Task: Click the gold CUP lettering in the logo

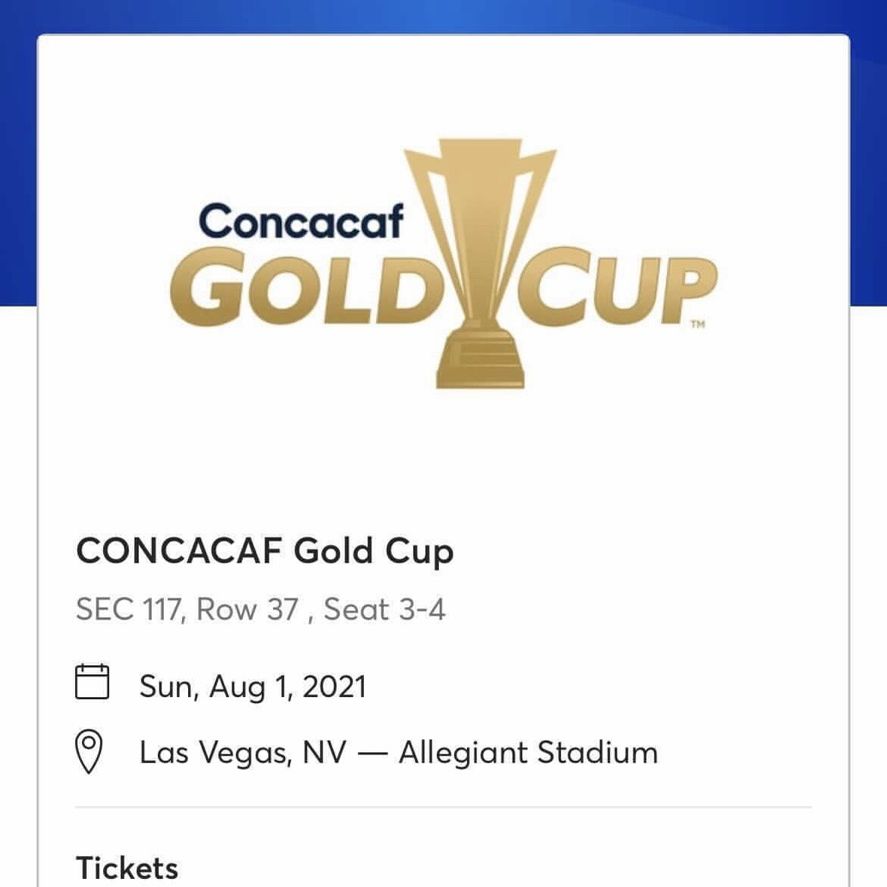Action: pos(617,287)
